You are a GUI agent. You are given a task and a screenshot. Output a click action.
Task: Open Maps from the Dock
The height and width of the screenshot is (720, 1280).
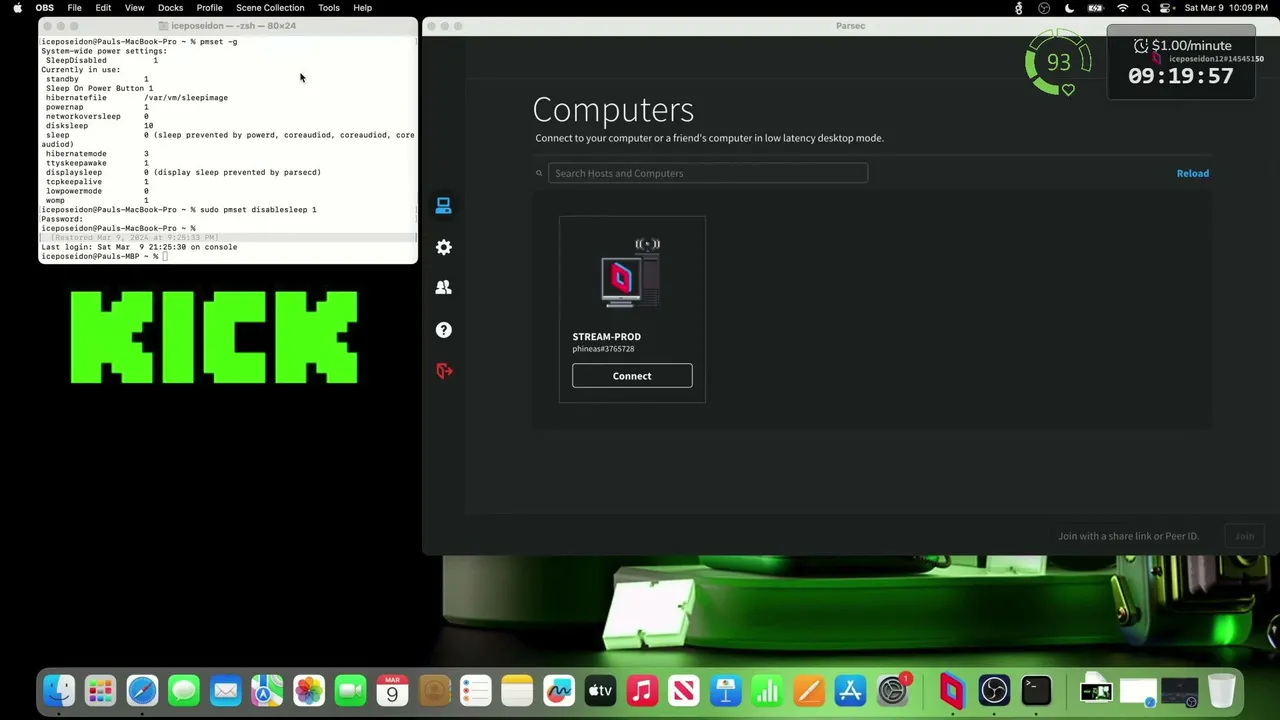coord(267,691)
